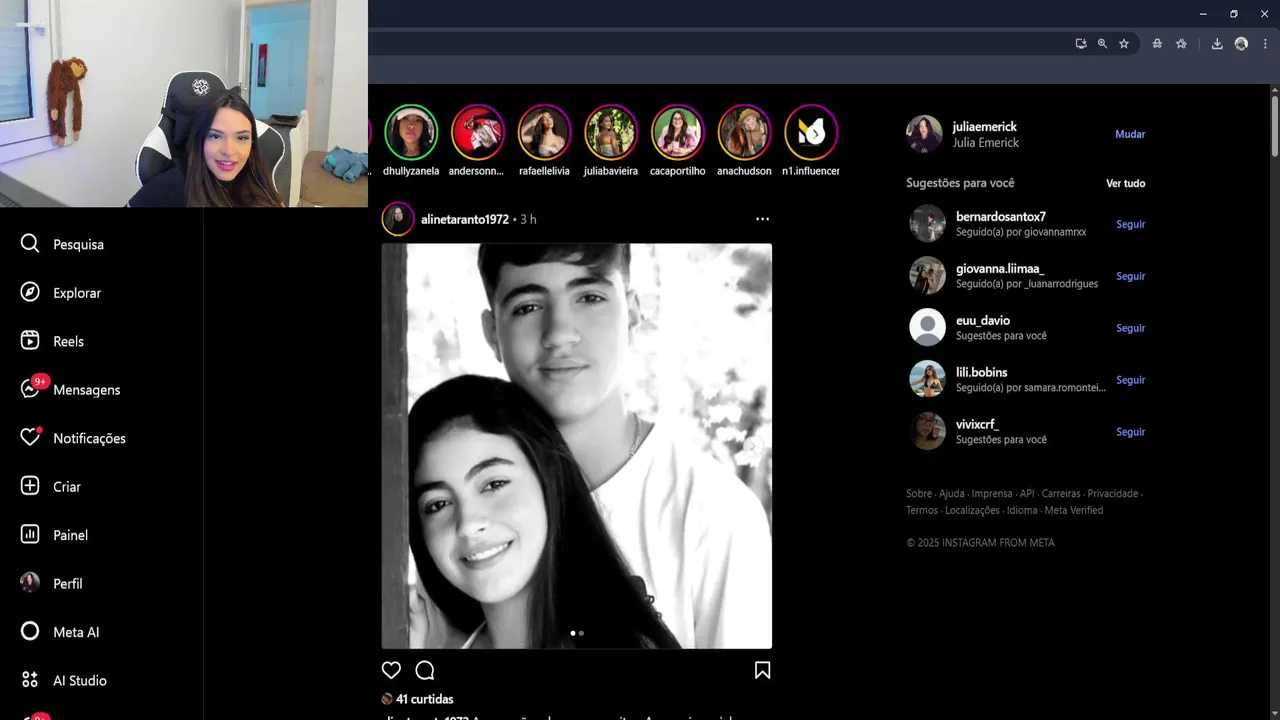Viewport: 1280px width, 720px height.
Task: View andersonn story
Action: coord(477,132)
